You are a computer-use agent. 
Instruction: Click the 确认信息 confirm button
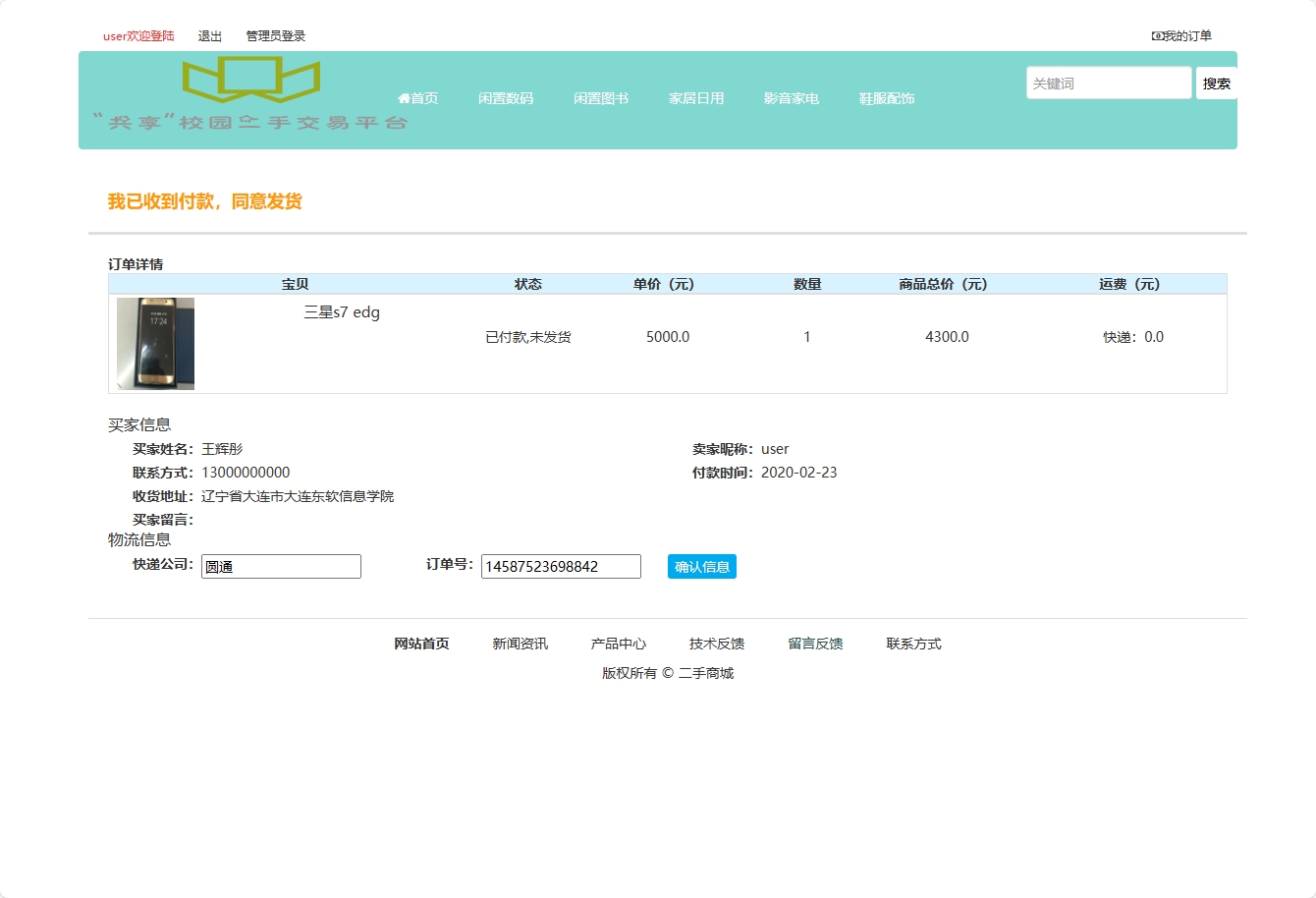tap(701, 566)
